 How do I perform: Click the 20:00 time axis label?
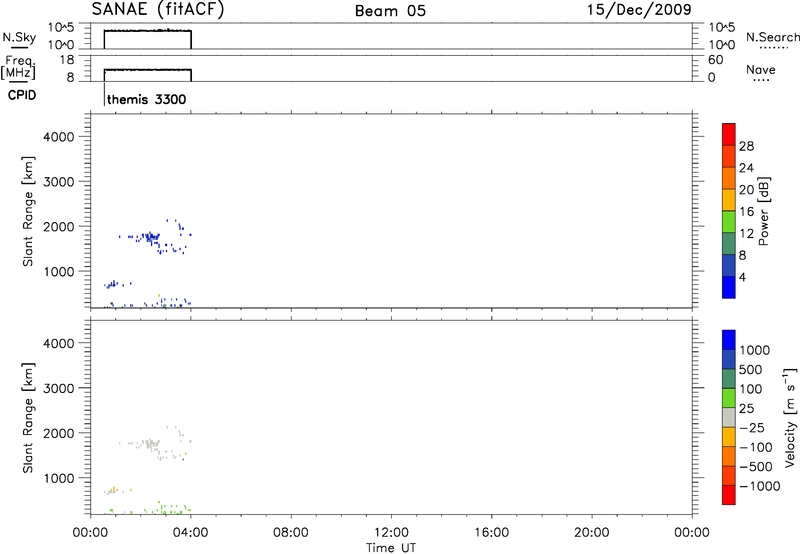click(592, 533)
